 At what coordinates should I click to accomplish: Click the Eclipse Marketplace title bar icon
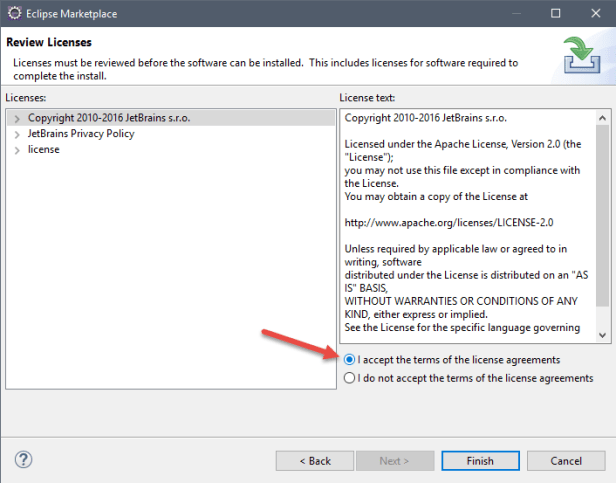click(x=14, y=13)
